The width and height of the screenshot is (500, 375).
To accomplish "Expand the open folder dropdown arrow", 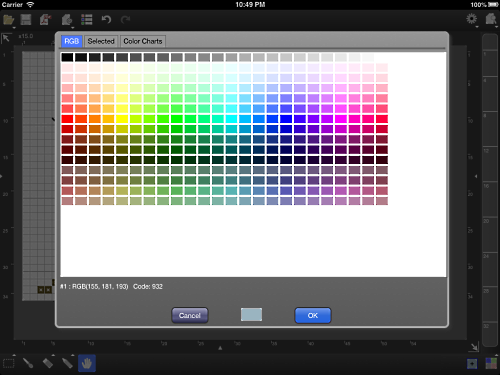I will click(14, 27).
